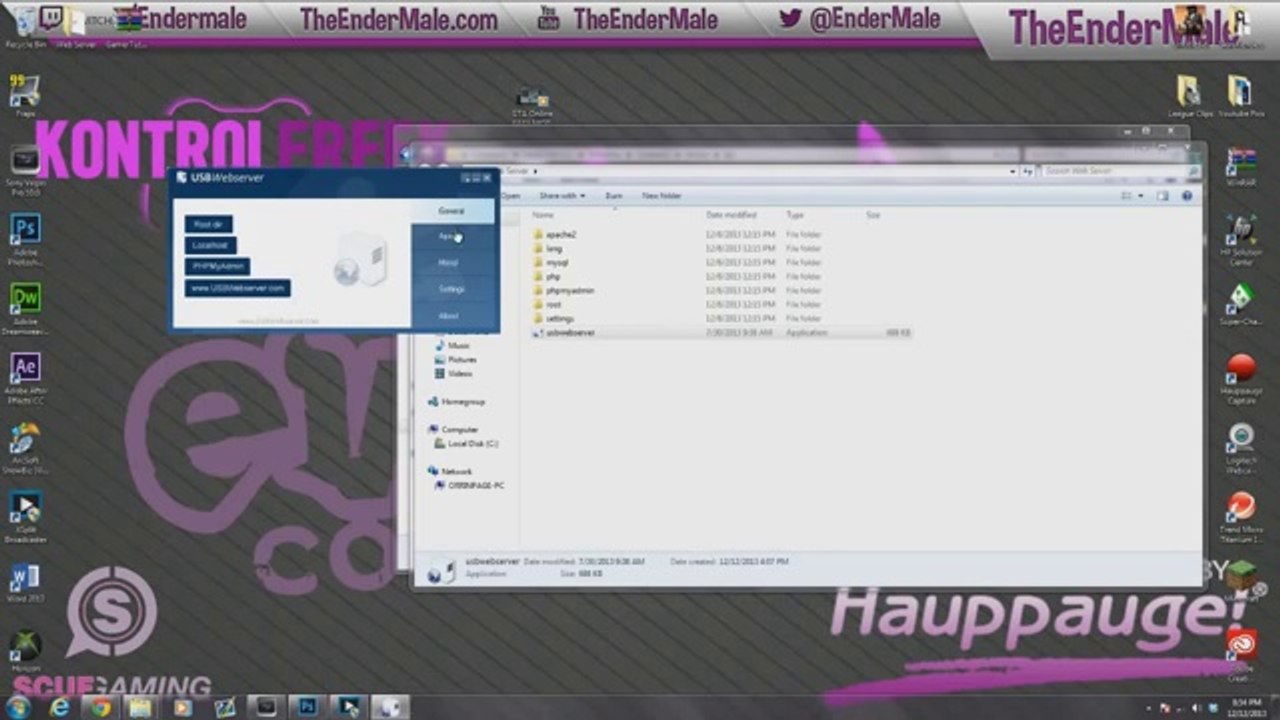
Task: Select the usbwebserver application file
Action: [720, 332]
